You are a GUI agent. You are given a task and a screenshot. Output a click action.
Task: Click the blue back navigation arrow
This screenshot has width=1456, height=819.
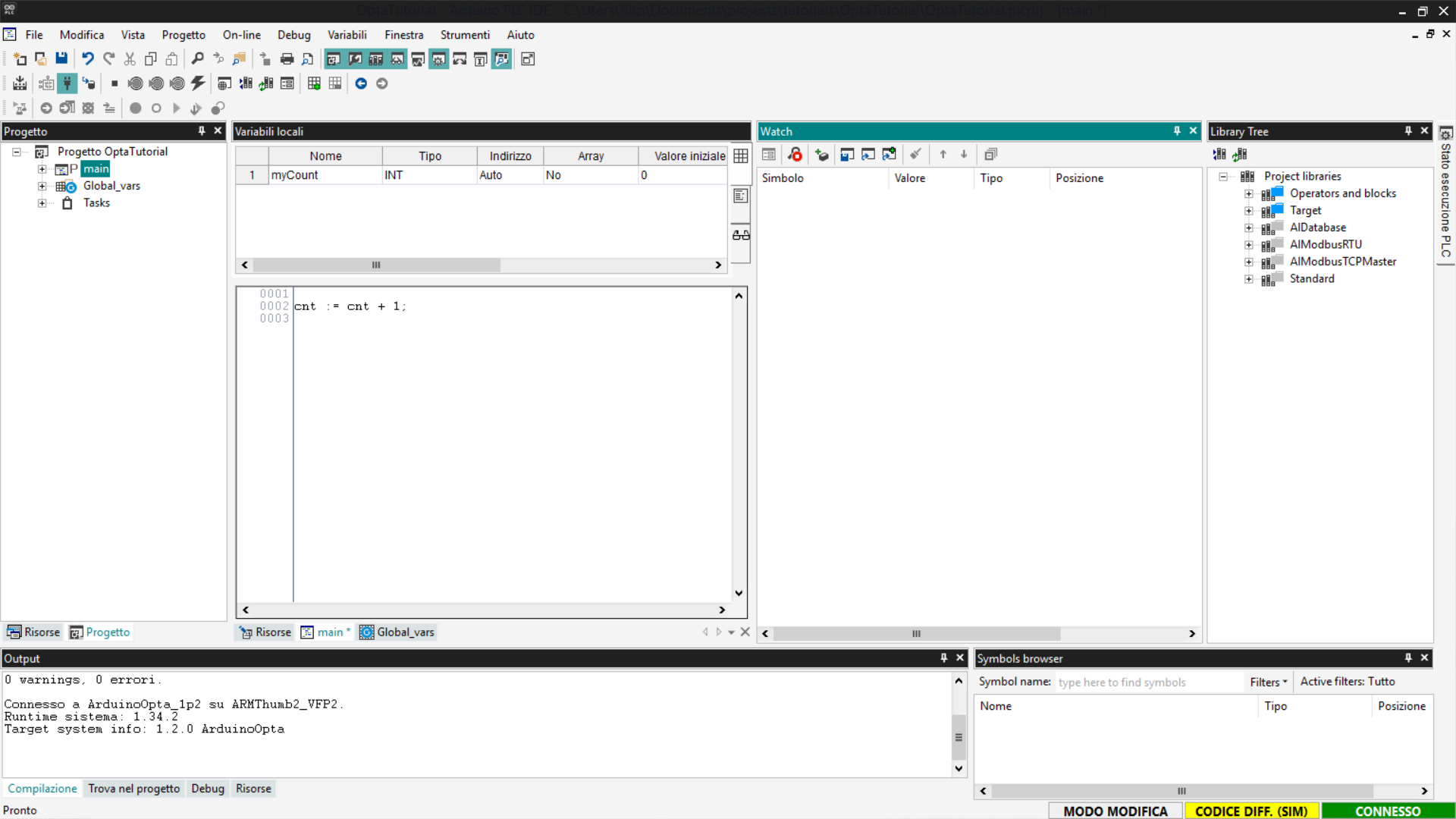361,83
